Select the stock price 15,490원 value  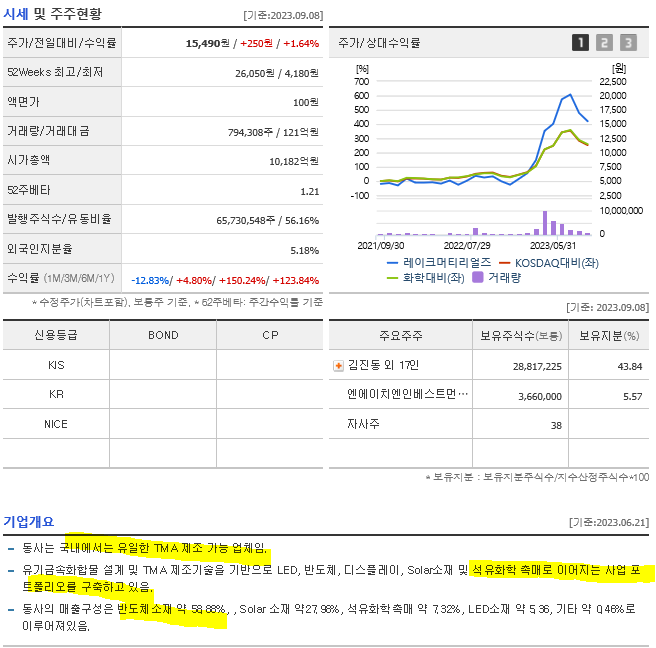coord(208,44)
